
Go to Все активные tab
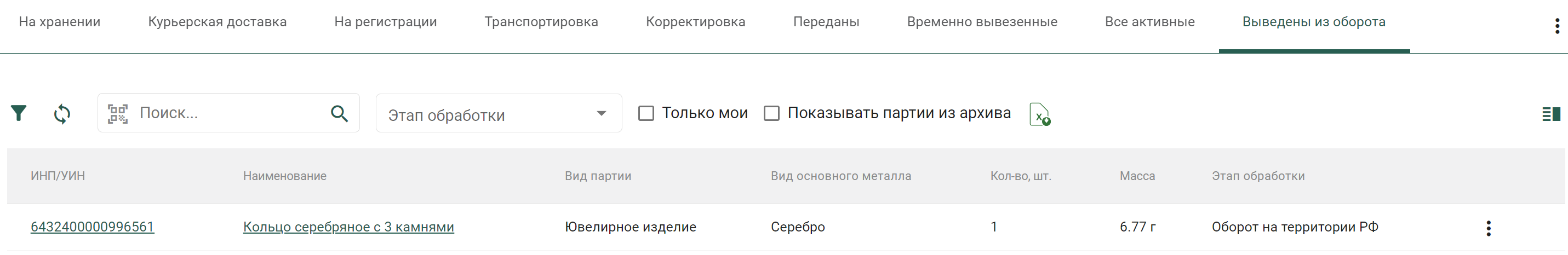[1150, 22]
